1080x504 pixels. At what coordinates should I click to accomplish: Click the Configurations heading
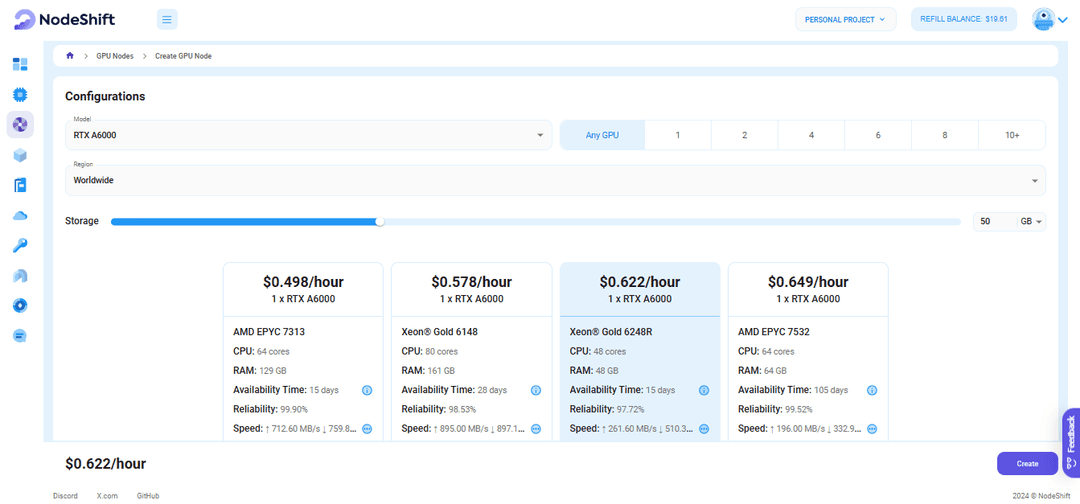[x=105, y=96]
